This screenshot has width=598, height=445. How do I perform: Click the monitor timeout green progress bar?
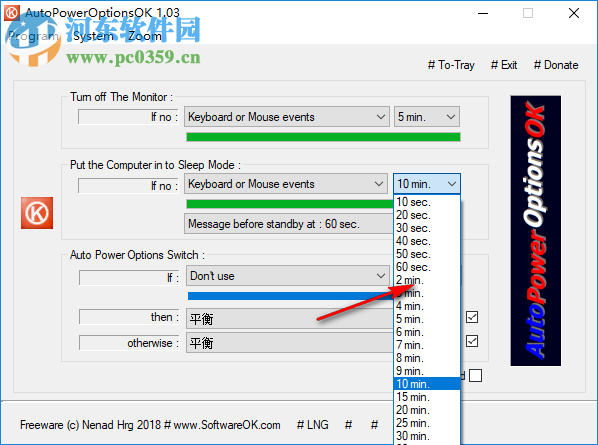click(x=323, y=137)
